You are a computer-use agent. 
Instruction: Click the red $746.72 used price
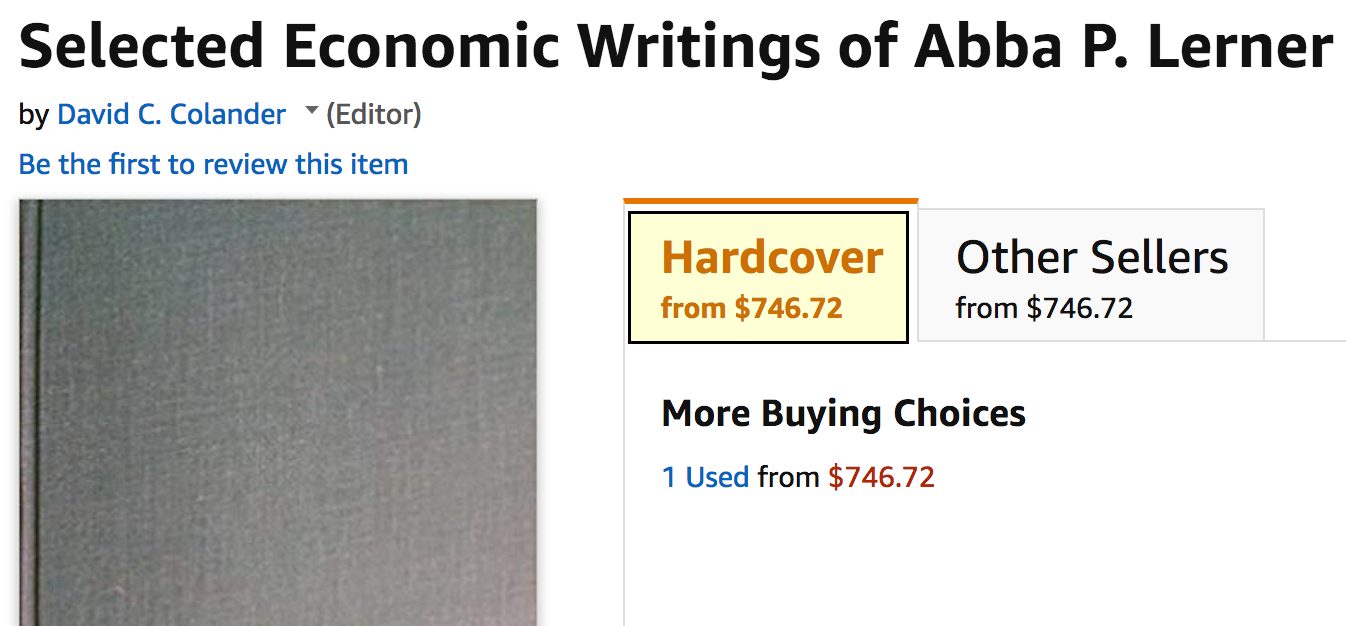pos(881,477)
